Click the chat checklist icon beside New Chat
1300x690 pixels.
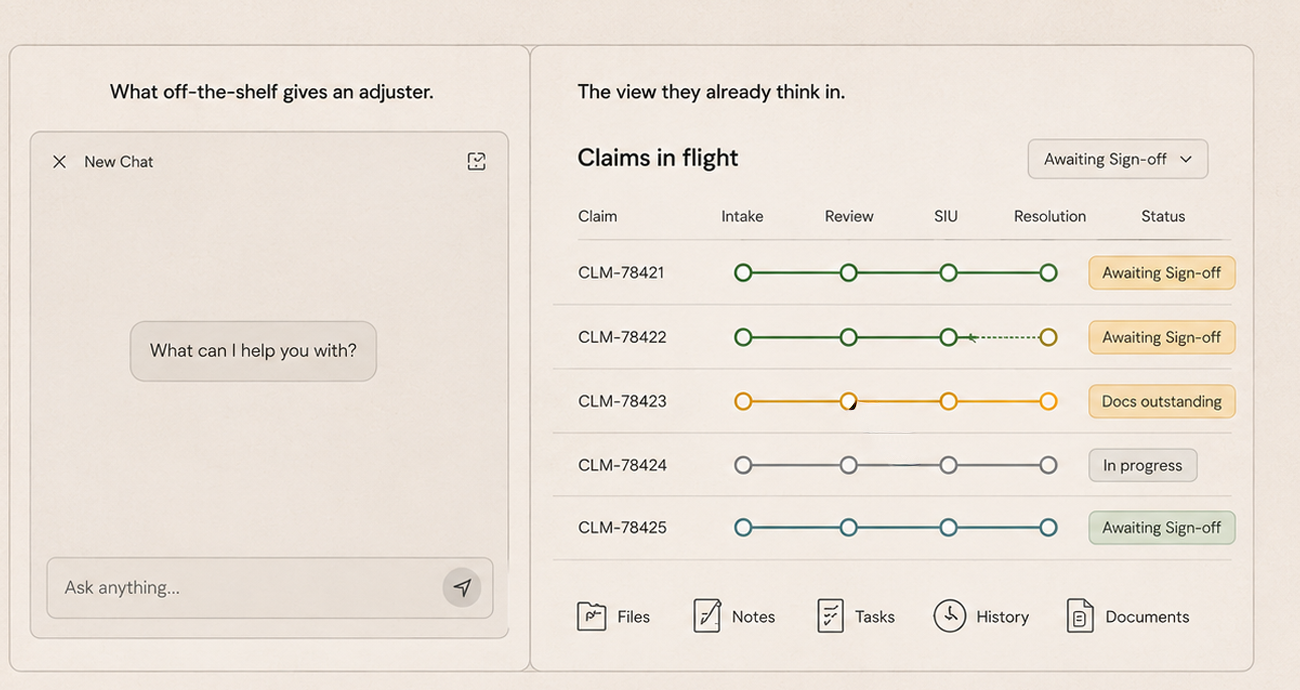point(477,161)
